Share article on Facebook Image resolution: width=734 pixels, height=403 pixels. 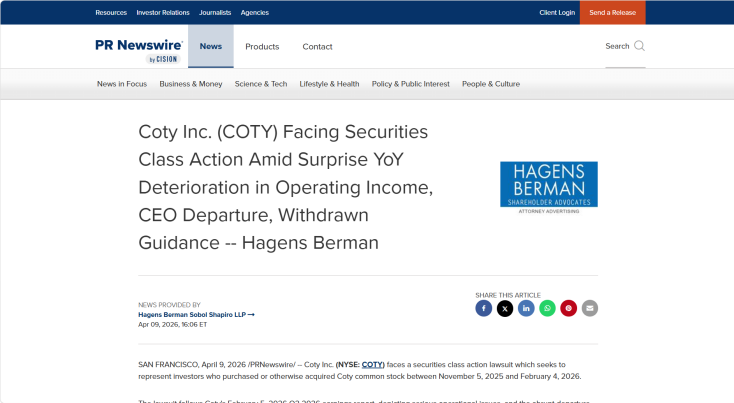tap(484, 308)
